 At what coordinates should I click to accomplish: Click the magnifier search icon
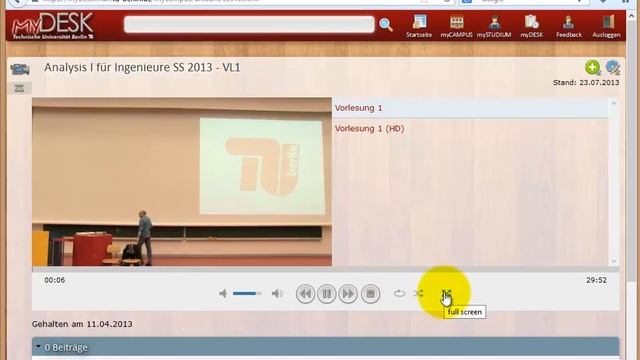click(x=386, y=25)
